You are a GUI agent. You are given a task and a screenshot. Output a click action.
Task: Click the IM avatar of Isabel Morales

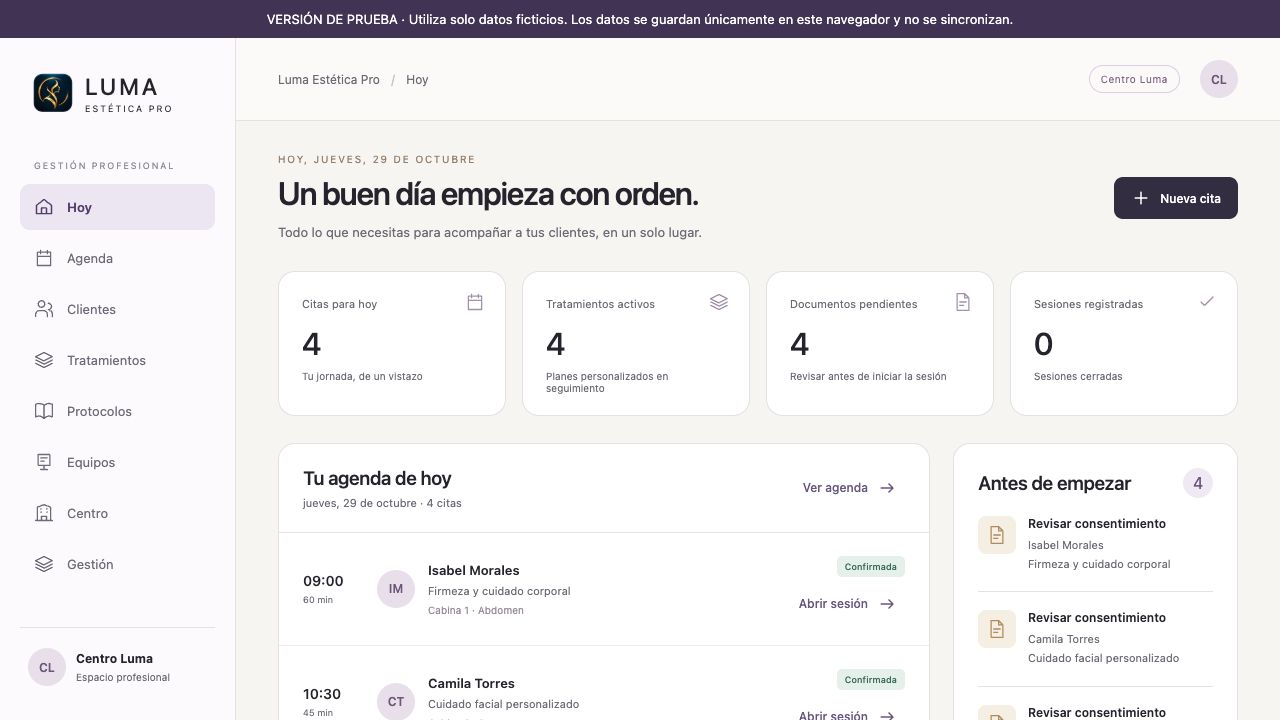click(396, 589)
